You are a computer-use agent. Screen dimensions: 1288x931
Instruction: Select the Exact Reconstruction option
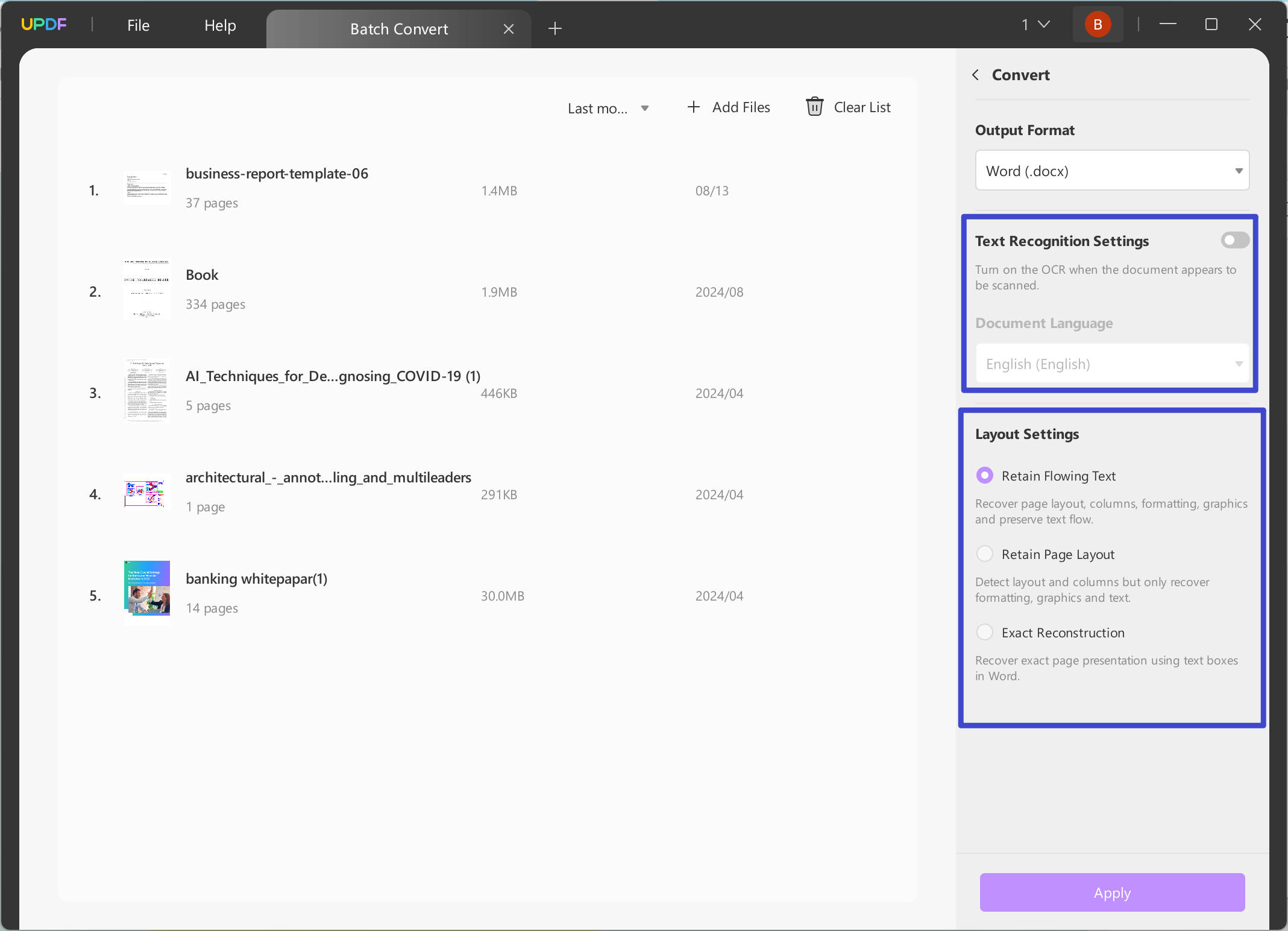pyautogui.click(x=984, y=632)
